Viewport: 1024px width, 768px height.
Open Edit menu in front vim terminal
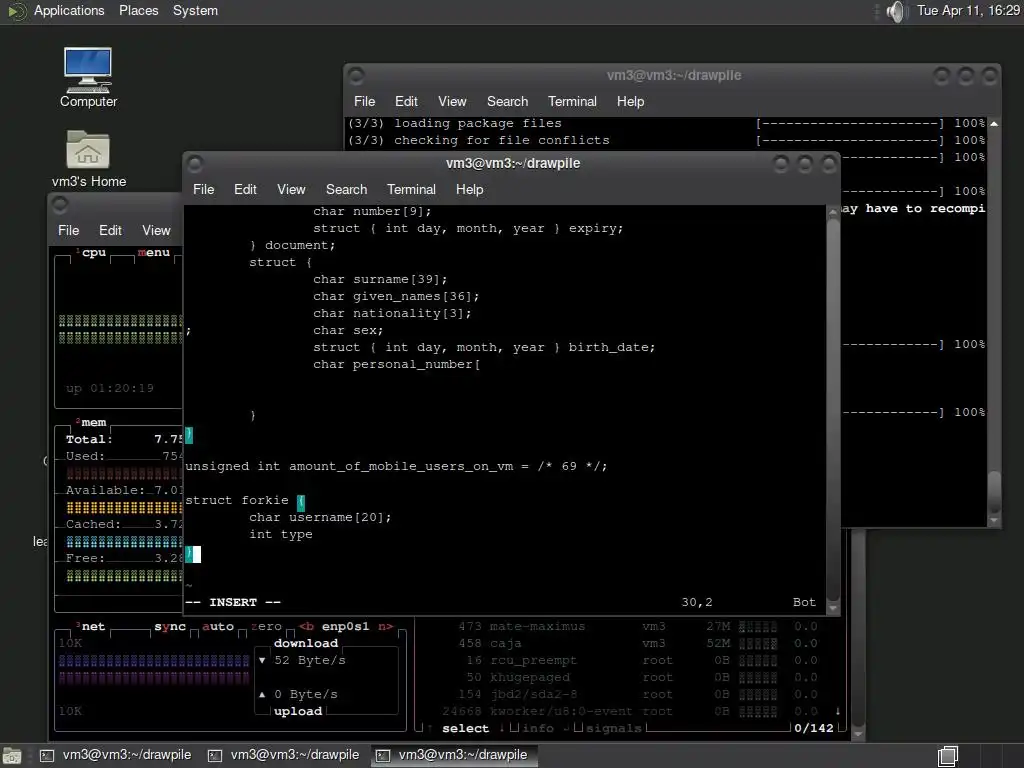pos(245,189)
